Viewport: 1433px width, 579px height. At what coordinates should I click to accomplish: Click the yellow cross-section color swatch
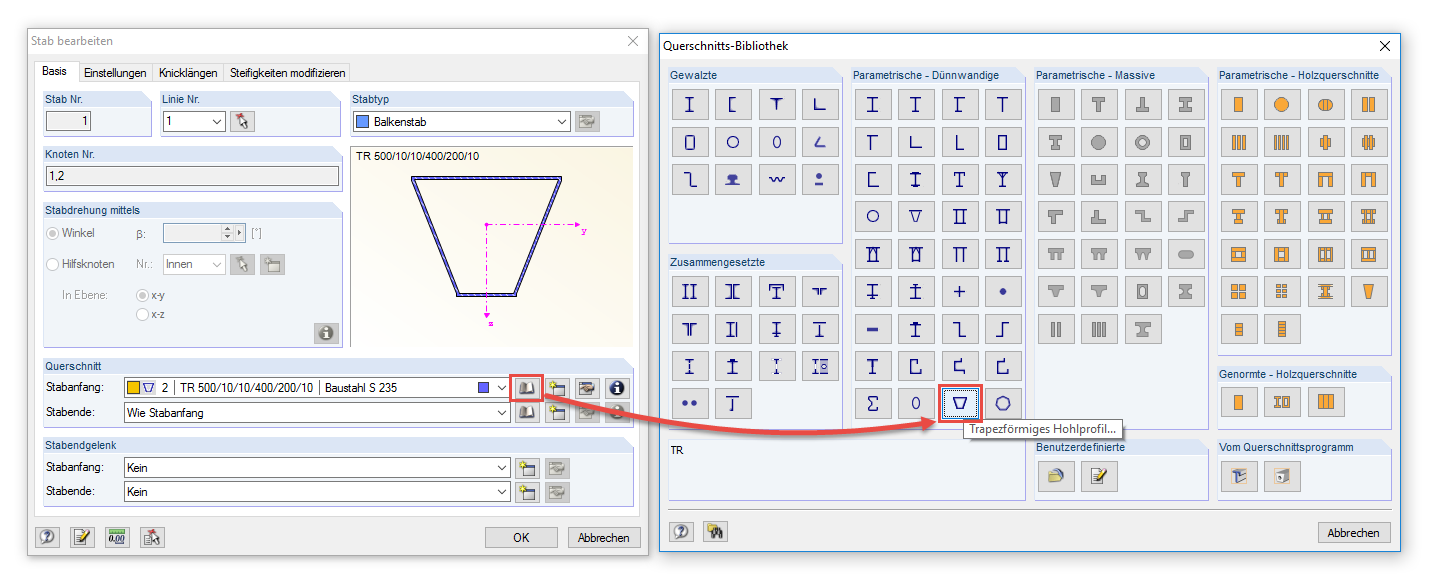pos(133,388)
